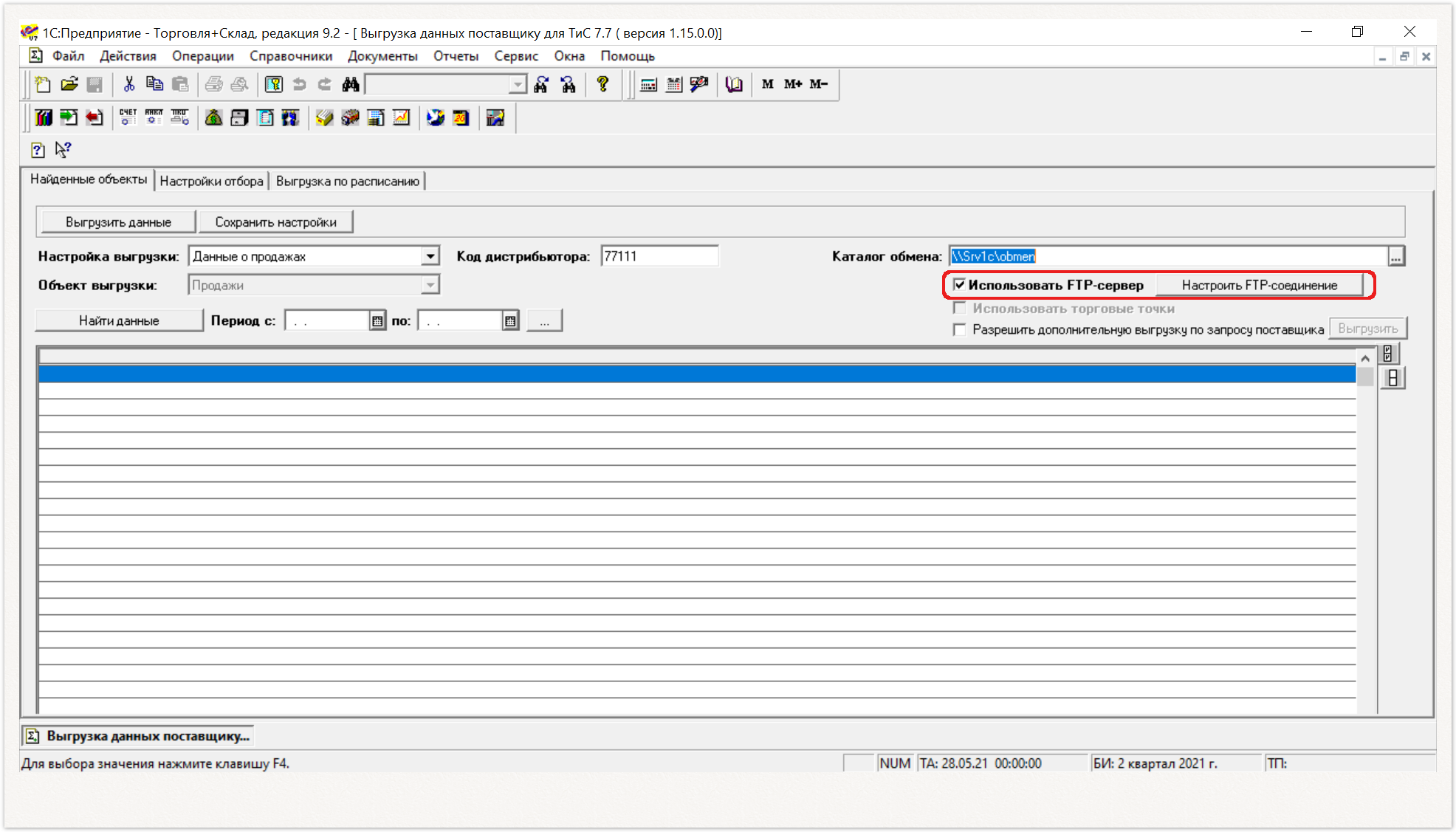Open the Помощь menu
Image resolution: width=1456 pixels, height=832 pixels.
click(628, 56)
